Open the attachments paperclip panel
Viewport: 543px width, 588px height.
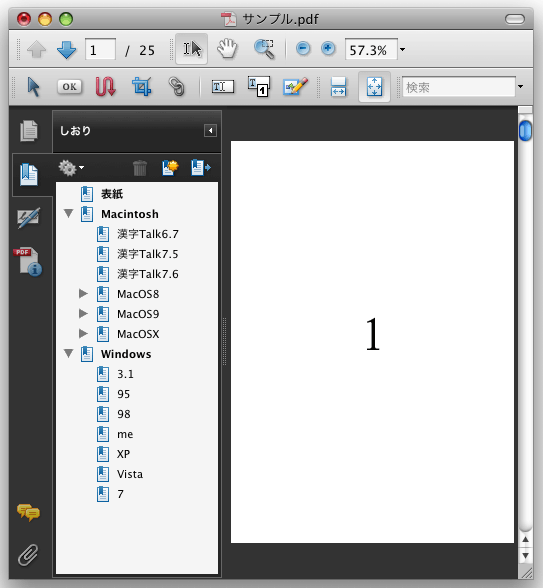28,555
